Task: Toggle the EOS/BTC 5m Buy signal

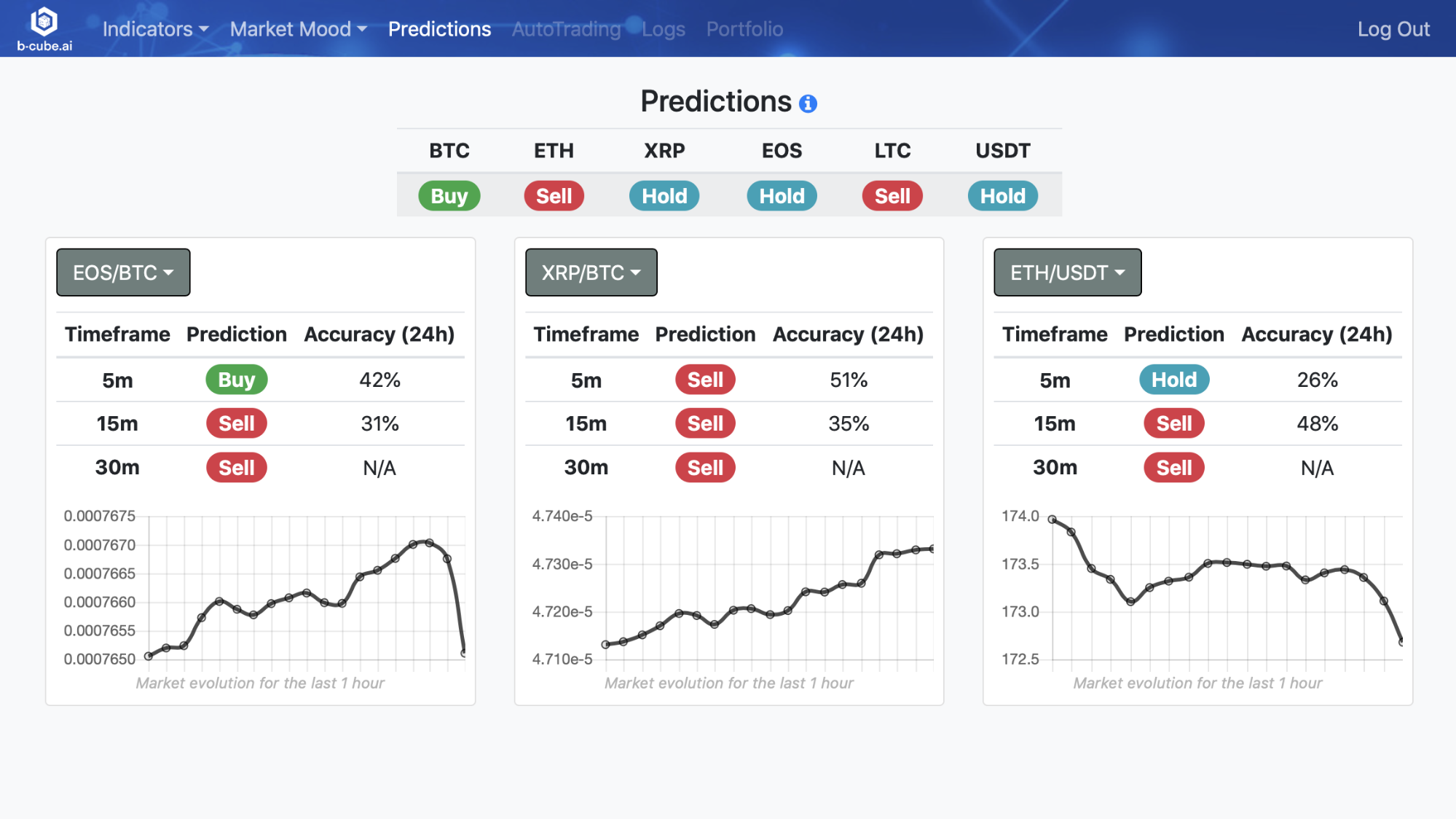Action: tap(235, 379)
